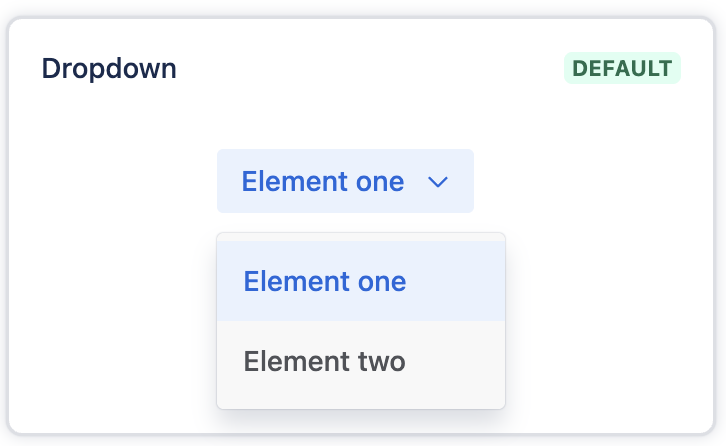The height and width of the screenshot is (446, 726).
Task: Click the "Dropdown" heading text
Action: [x=109, y=69]
